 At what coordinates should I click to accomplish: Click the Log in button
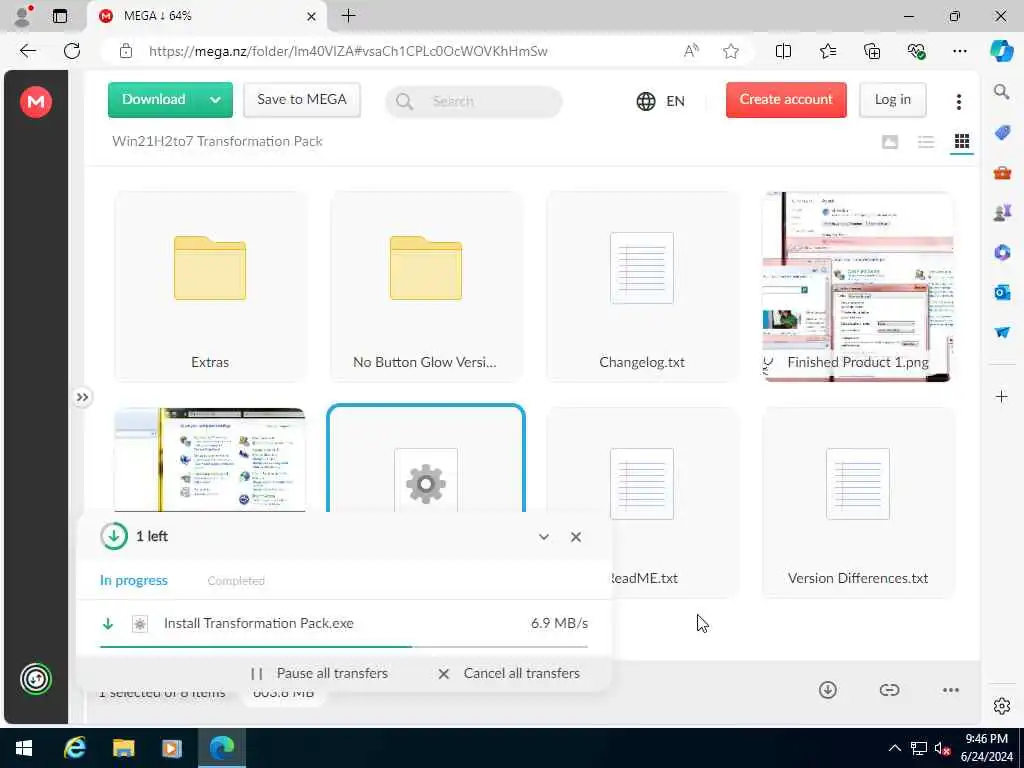point(893,99)
